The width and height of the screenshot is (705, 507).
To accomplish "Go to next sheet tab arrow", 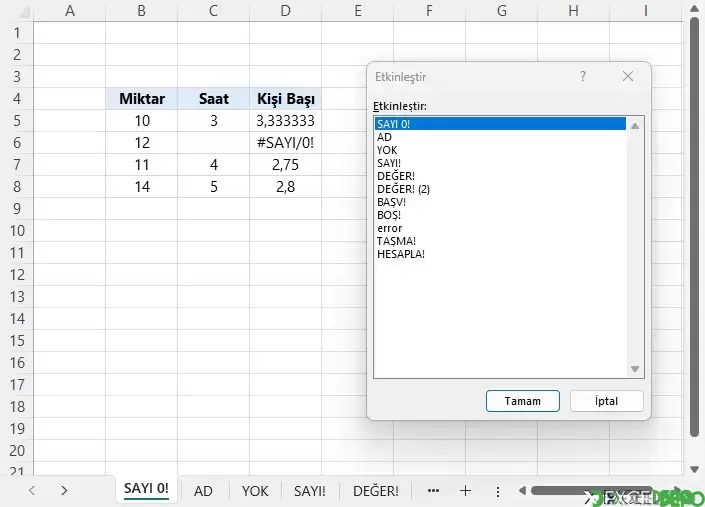I will 64,490.
